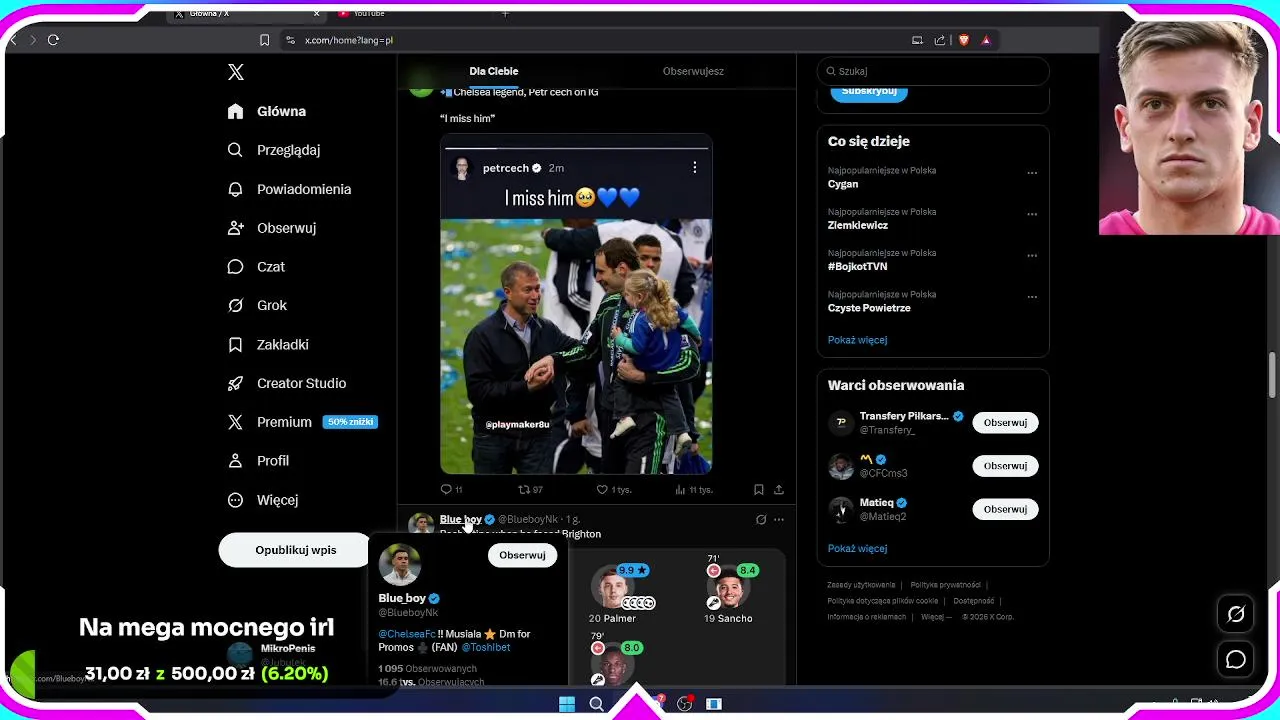This screenshot has height=720, width=1280.
Task: Open options for Czyste Powietrze trend
Action: pos(1032,297)
